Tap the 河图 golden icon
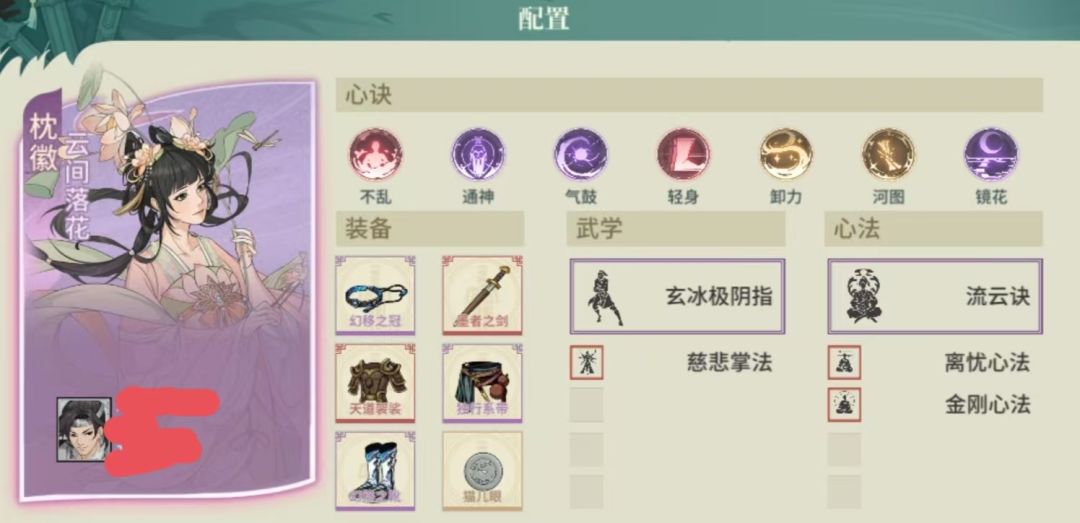The width and height of the screenshot is (1080, 523). point(889,154)
